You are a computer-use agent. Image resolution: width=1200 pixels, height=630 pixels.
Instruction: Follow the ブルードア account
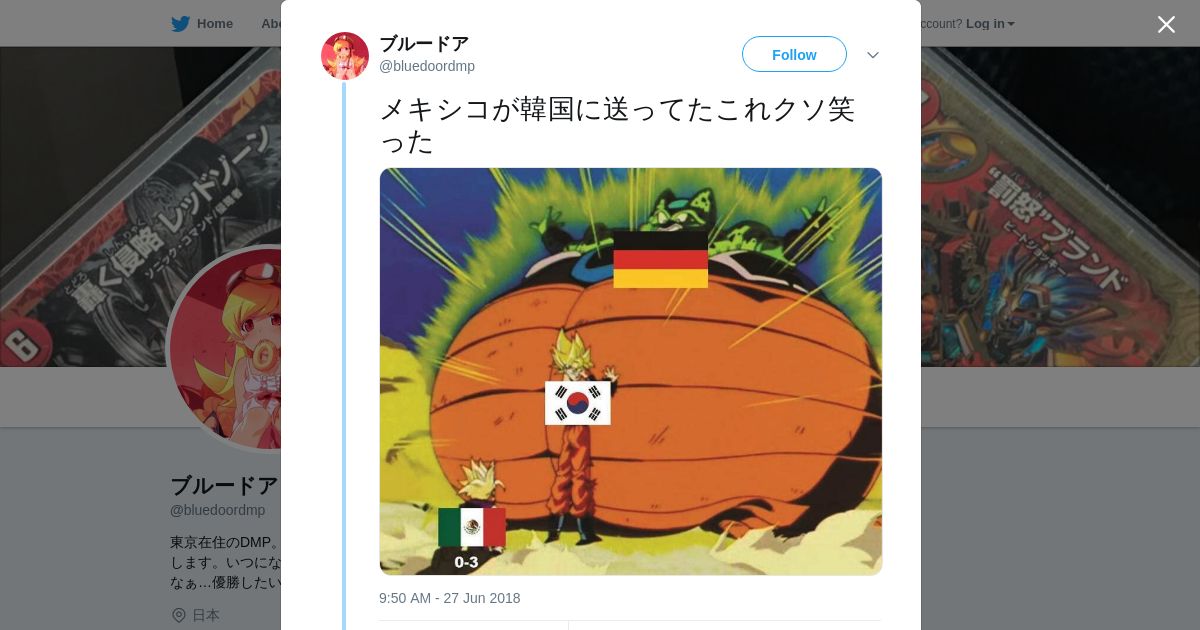[x=794, y=54]
